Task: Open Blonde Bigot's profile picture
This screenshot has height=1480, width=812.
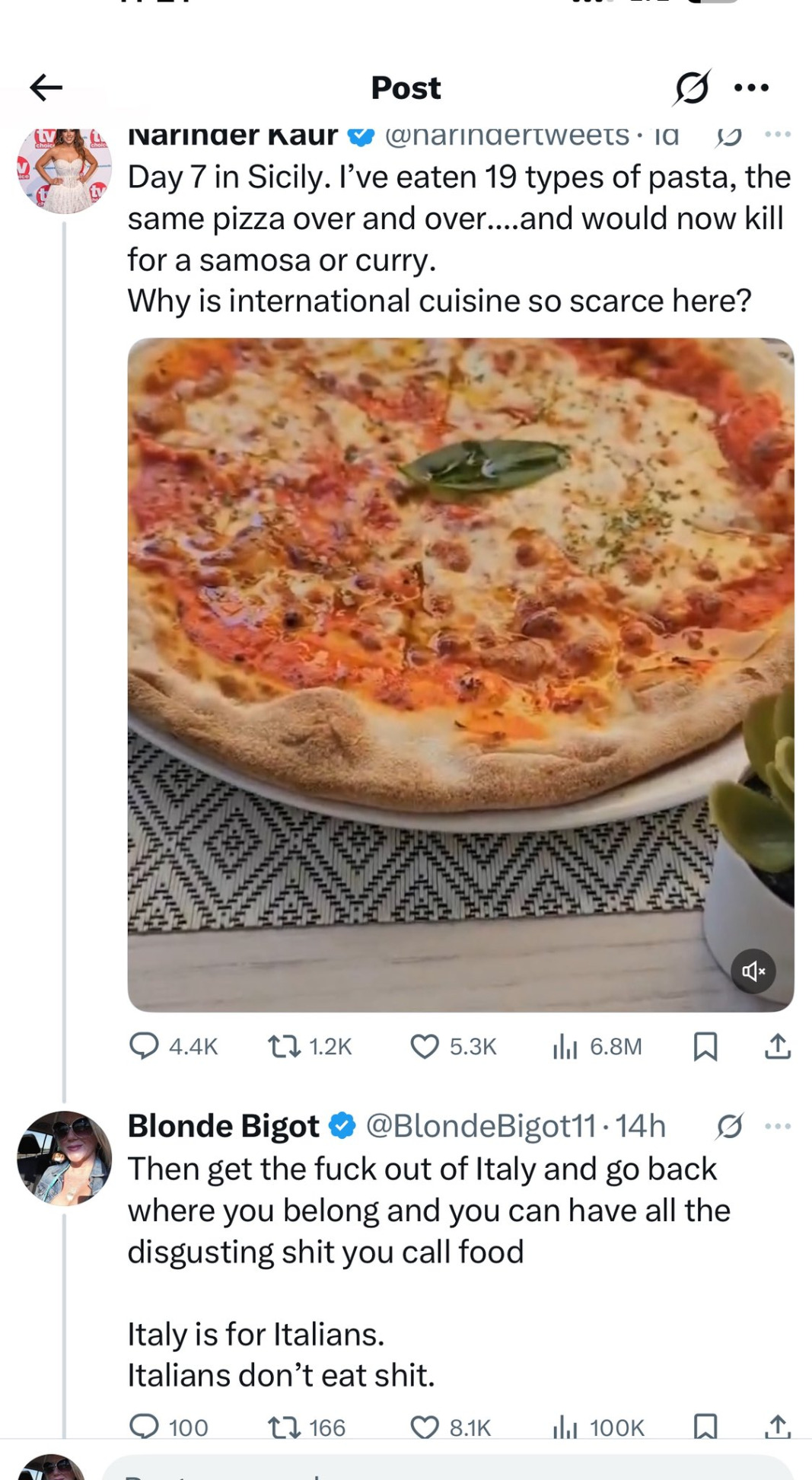Action: tap(65, 1158)
